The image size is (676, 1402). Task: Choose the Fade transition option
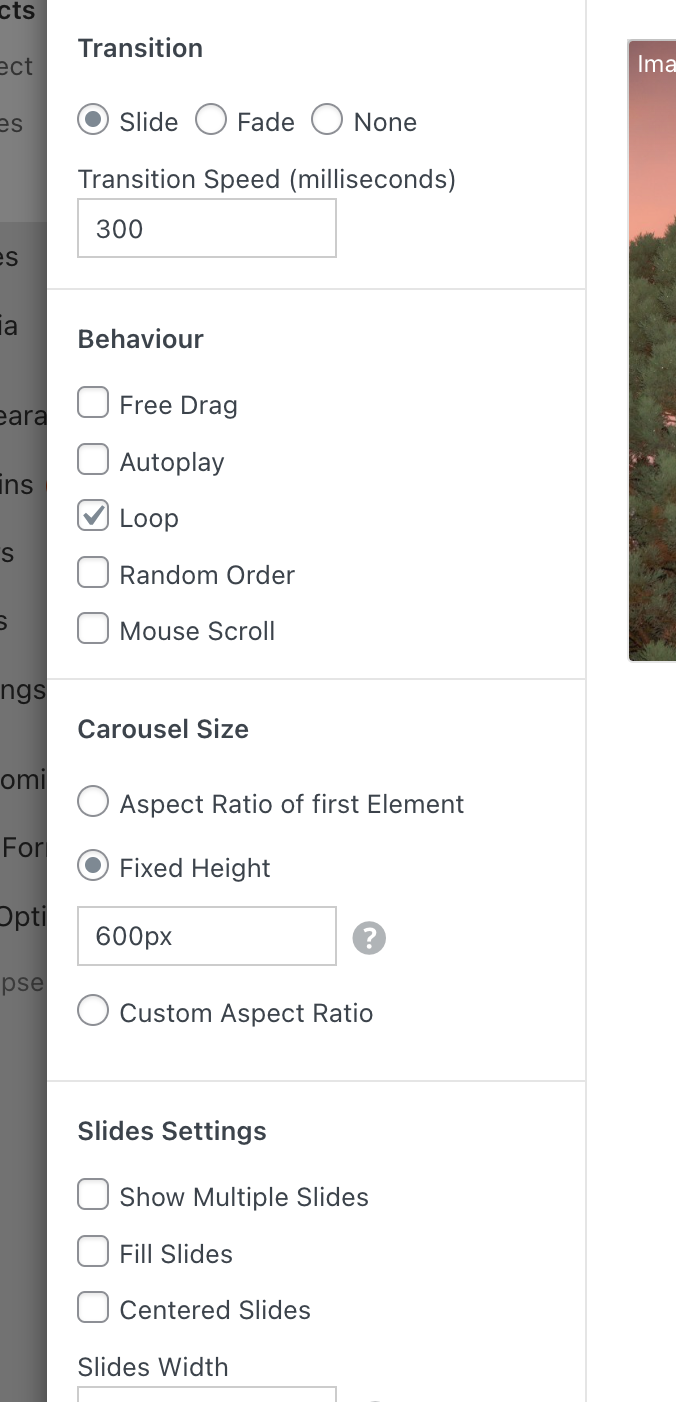click(211, 121)
